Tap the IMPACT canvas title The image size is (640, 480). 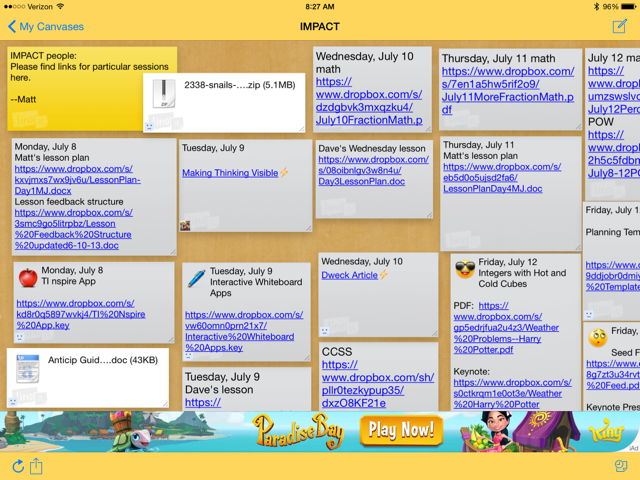point(320,27)
